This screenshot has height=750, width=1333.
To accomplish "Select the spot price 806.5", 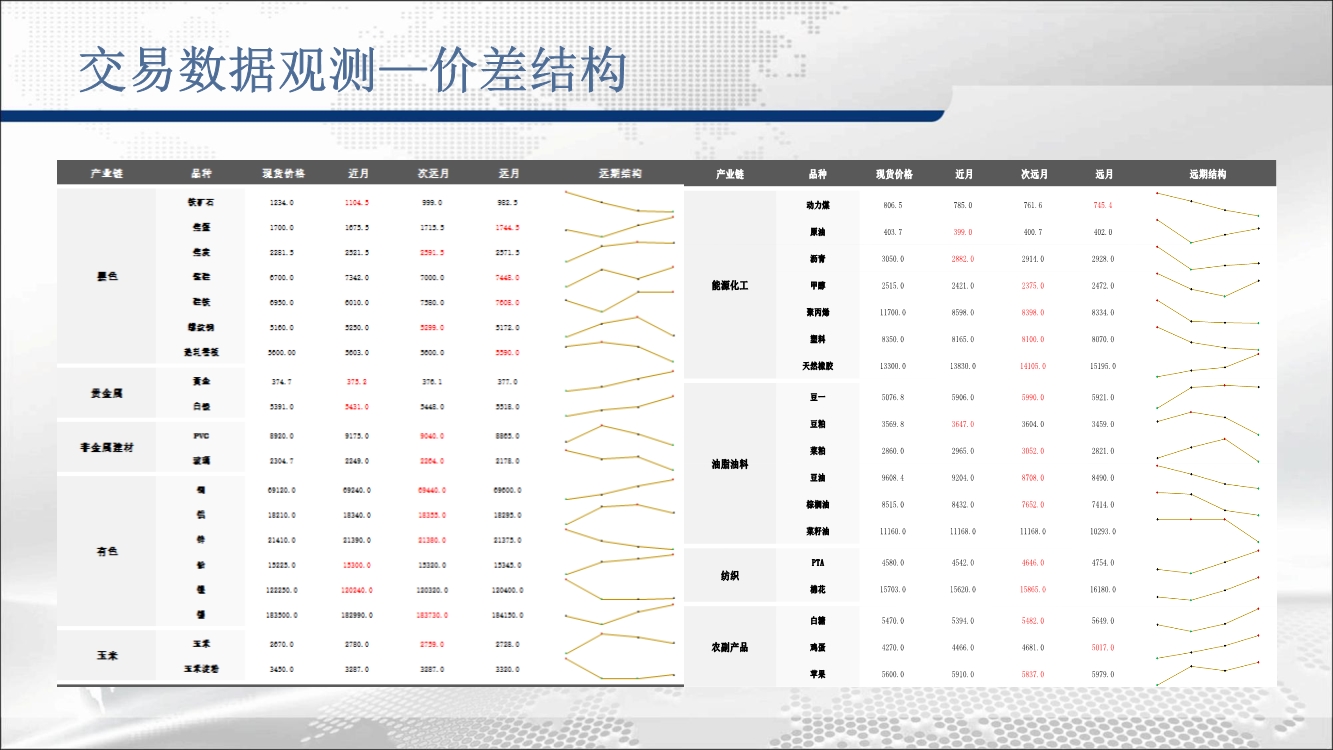I will [893, 205].
